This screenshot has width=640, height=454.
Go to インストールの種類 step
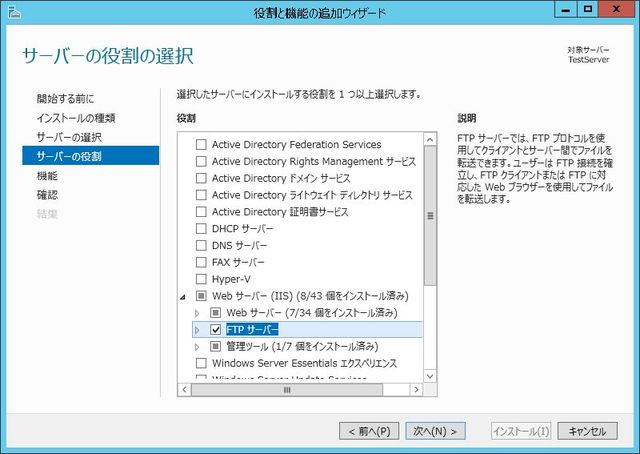pos(76,118)
